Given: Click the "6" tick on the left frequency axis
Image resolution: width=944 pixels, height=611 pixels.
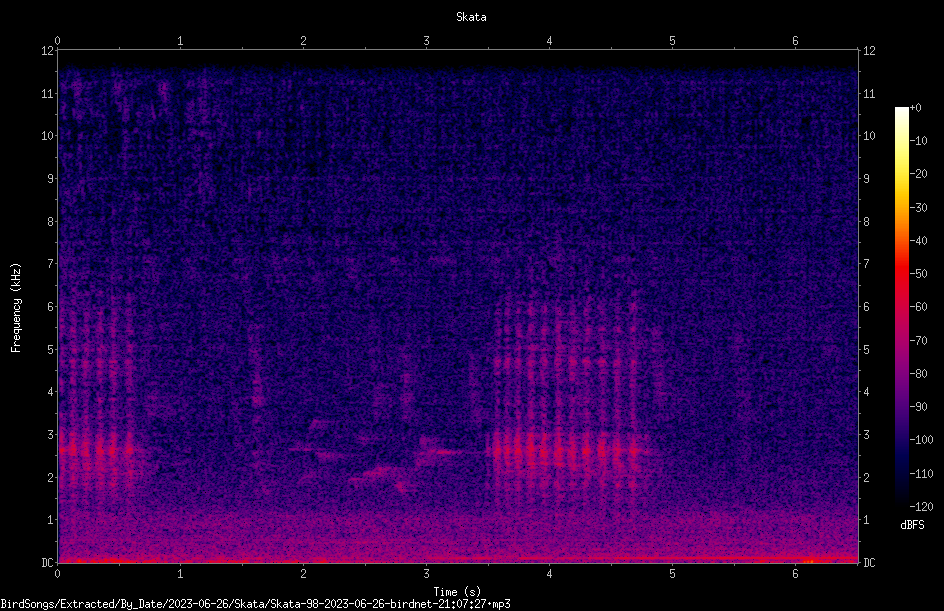Looking at the screenshot, I should pos(50,307).
